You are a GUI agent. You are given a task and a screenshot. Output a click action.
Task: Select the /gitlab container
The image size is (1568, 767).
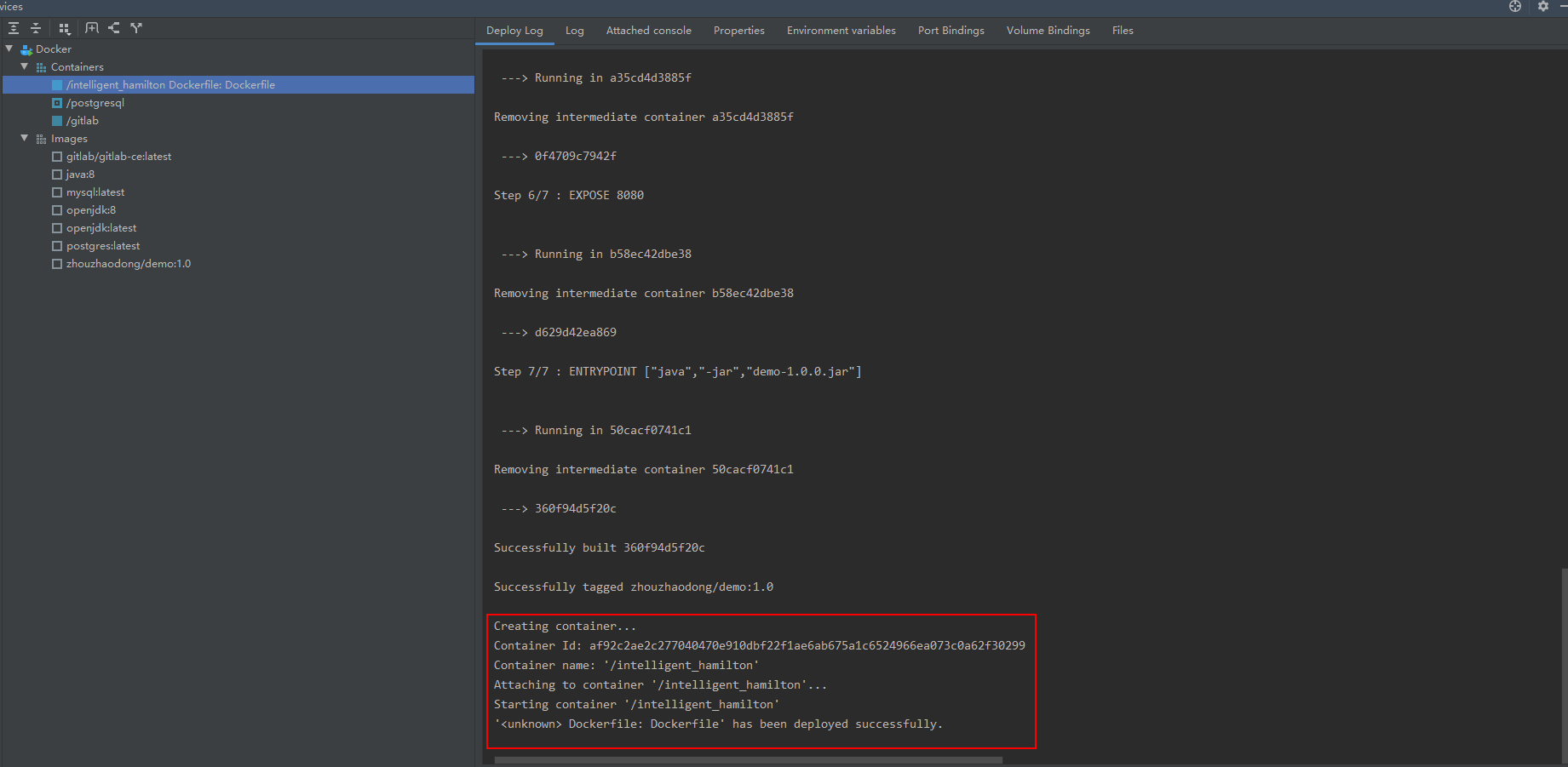[x=83, y=121]
